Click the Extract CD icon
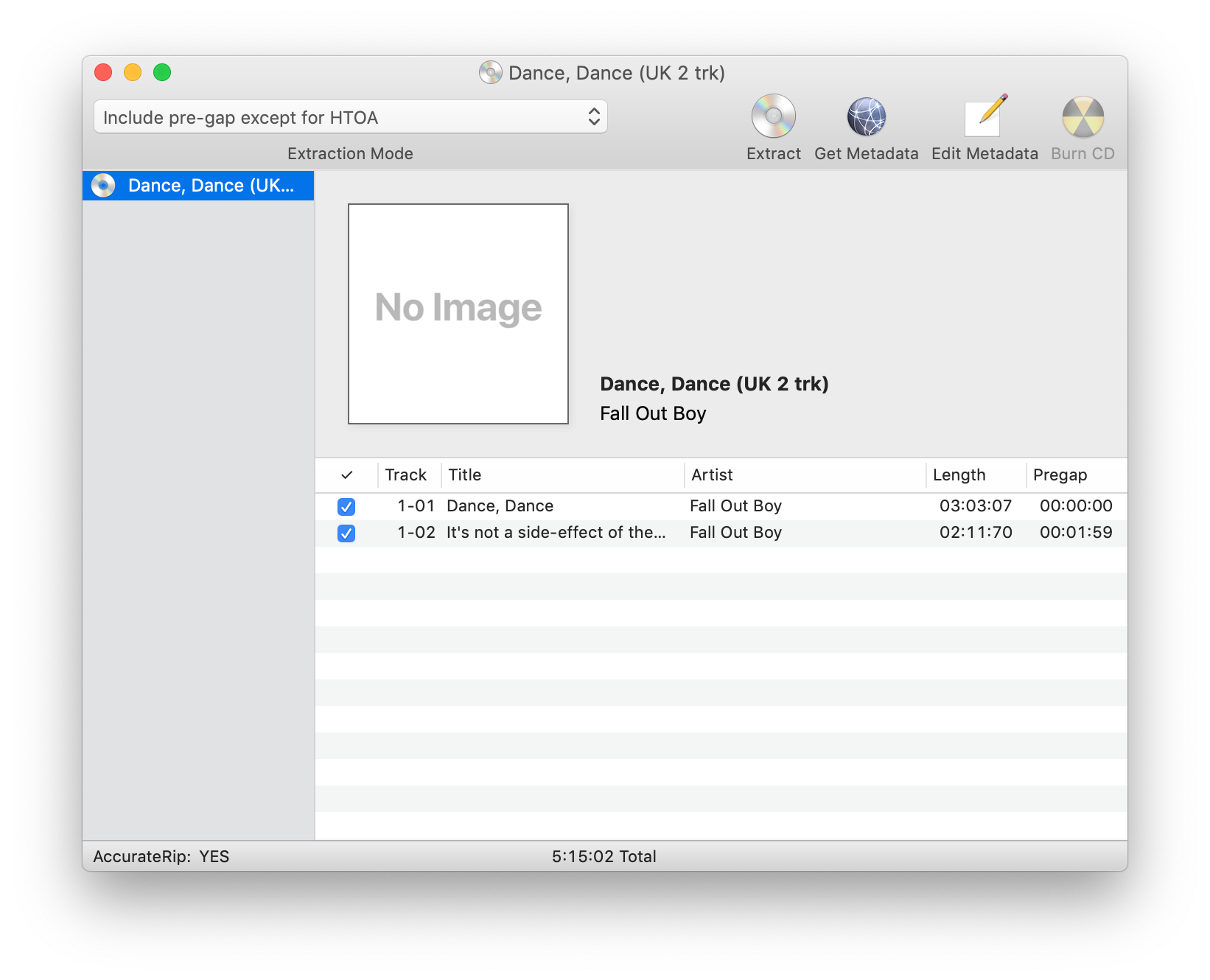1210x980 pixels. 773,116
